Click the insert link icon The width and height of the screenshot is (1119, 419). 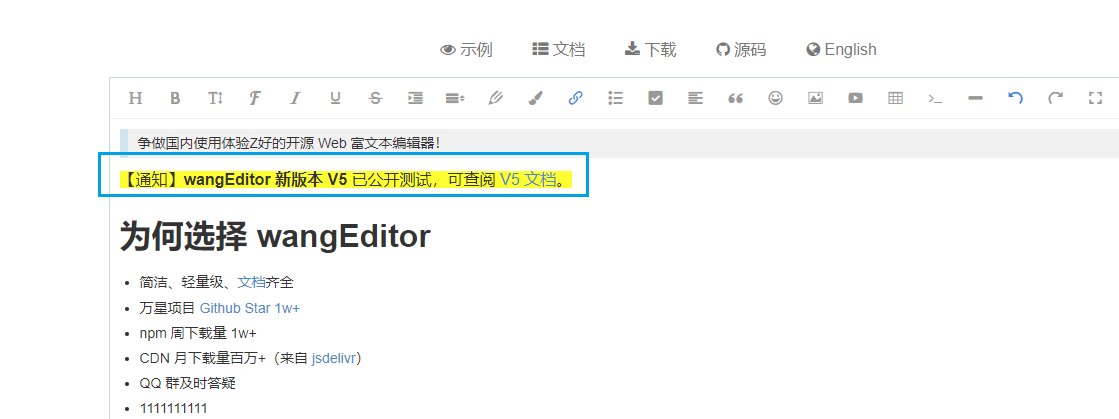point(575,99)
